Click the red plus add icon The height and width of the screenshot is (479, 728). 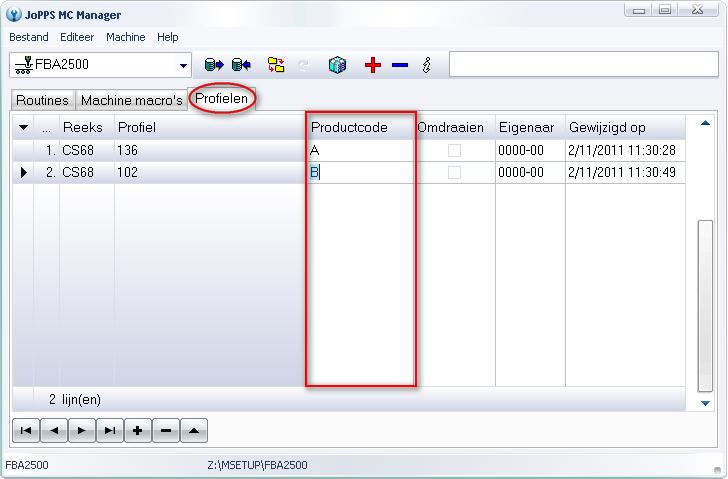(373, 65)
